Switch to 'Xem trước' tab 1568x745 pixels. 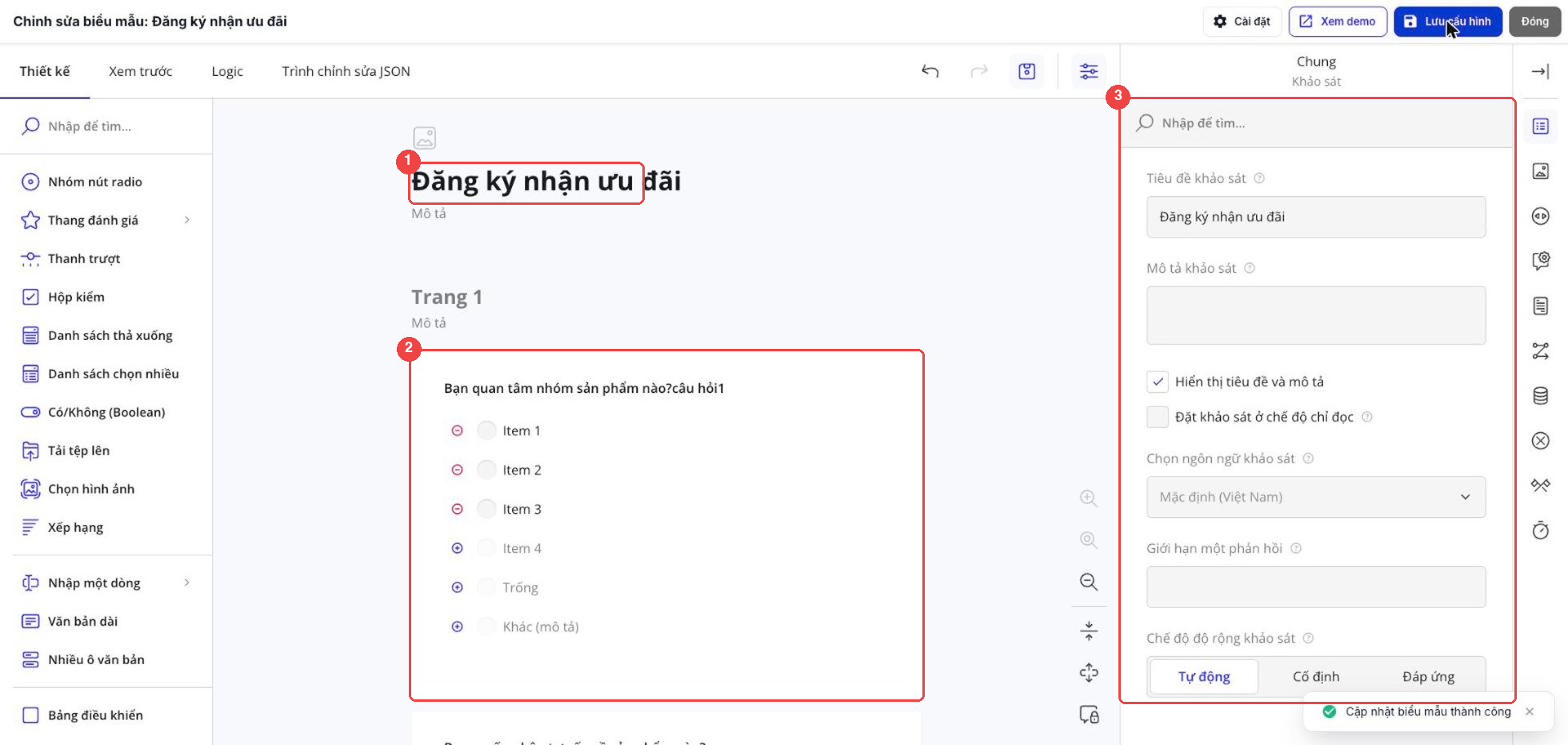tap(141, 71)
